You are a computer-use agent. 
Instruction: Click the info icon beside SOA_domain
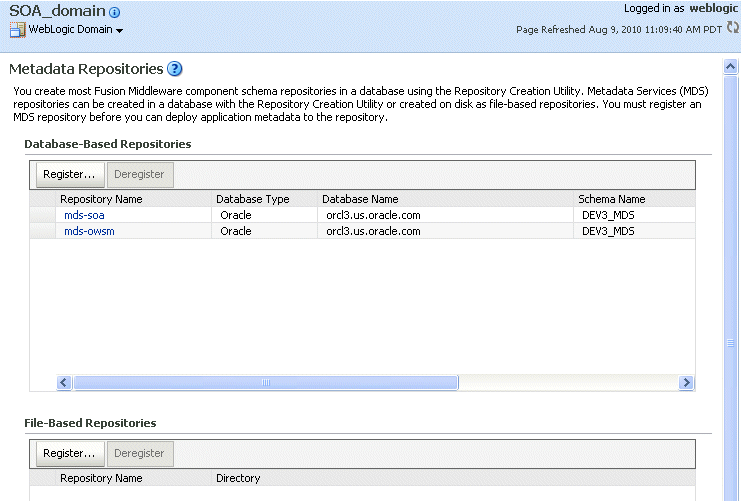(114, 12)
